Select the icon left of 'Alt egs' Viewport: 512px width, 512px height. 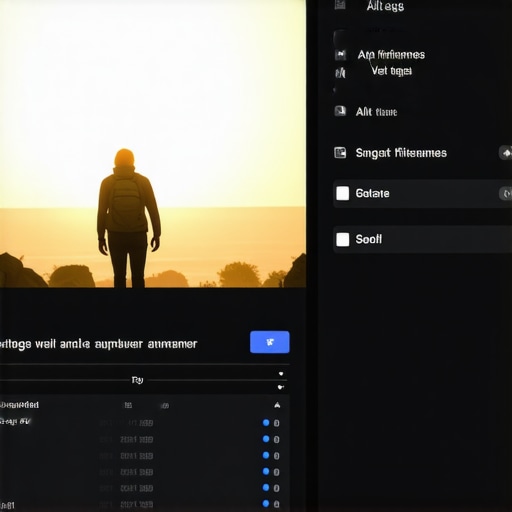(x=340, y=5)
